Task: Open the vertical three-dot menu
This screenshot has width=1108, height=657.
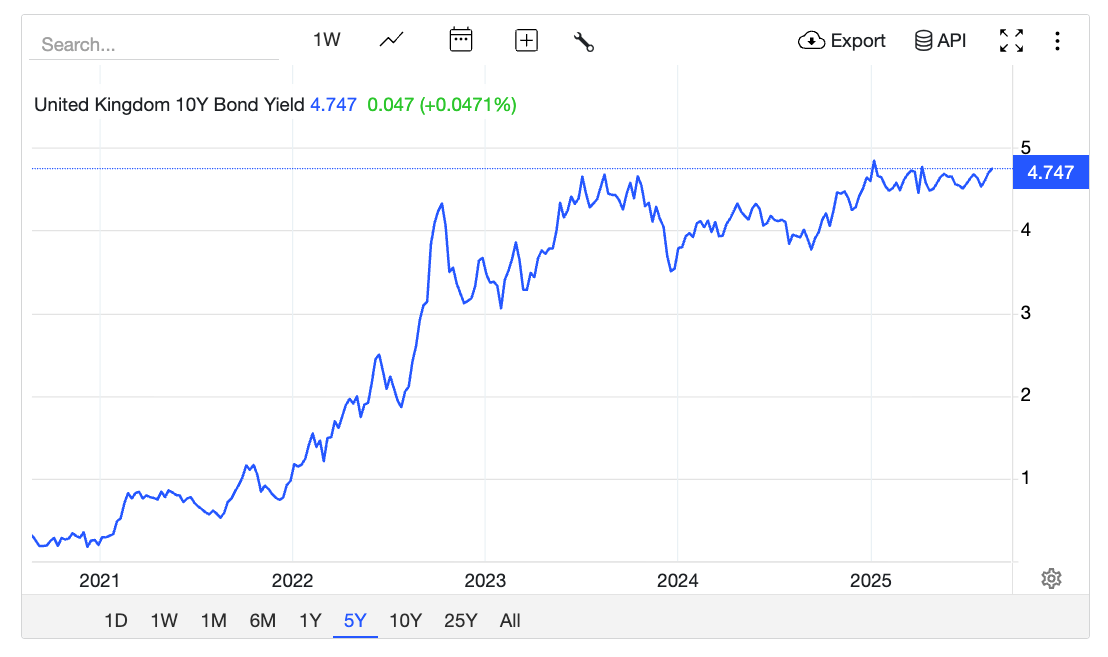Action: pyautogui.click(x=1057, y=40)
